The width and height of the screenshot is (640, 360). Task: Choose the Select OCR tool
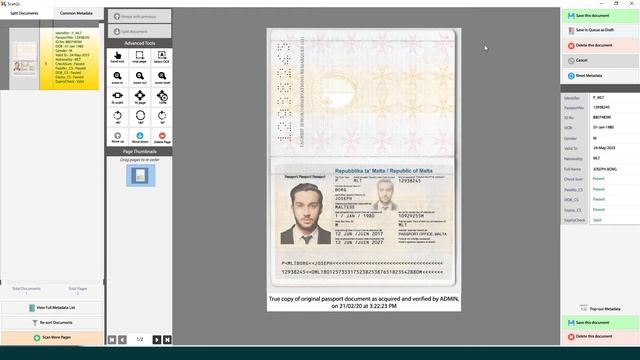click(x=162, y=57)
